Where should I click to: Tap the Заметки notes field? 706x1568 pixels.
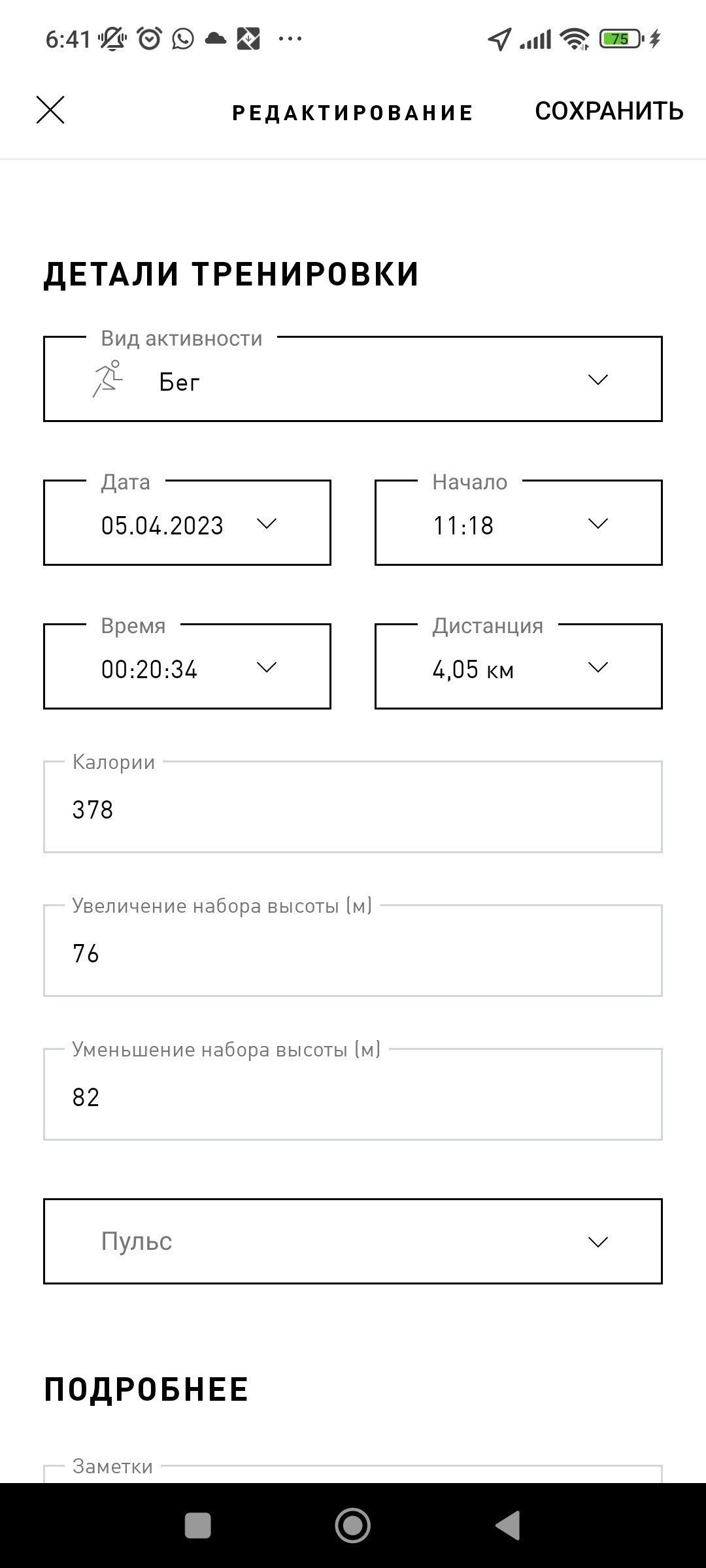[353, 1475]
